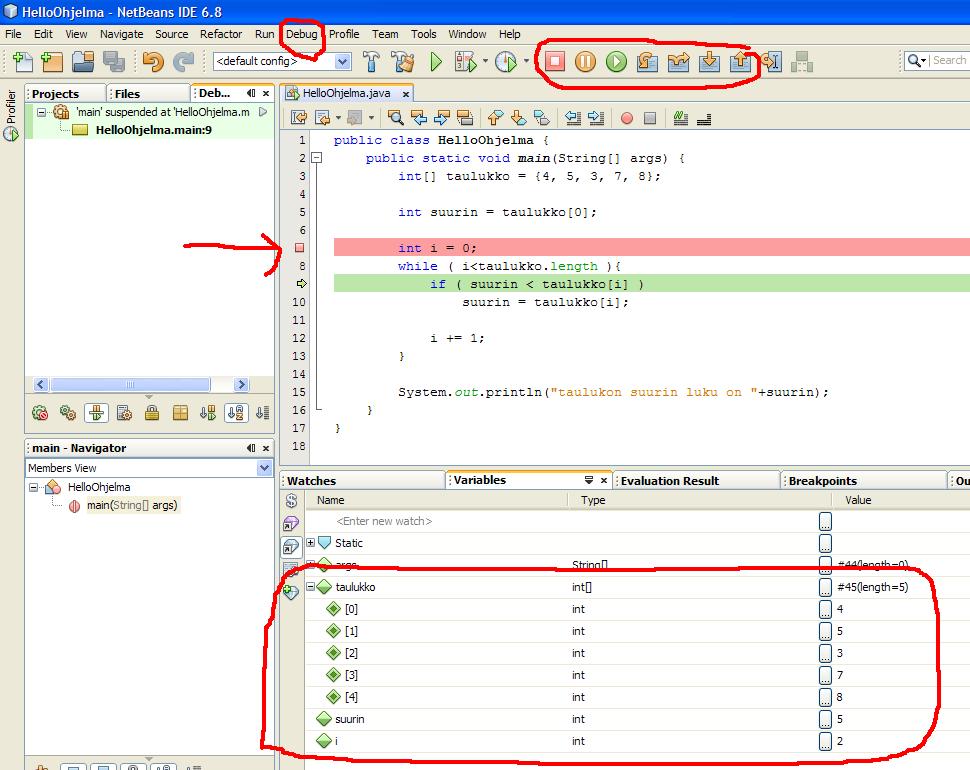Image resolution: width=970 pixels, height=770 pixels.
Task: Click the Step Out debugger icon
Action: click(740, 61)
